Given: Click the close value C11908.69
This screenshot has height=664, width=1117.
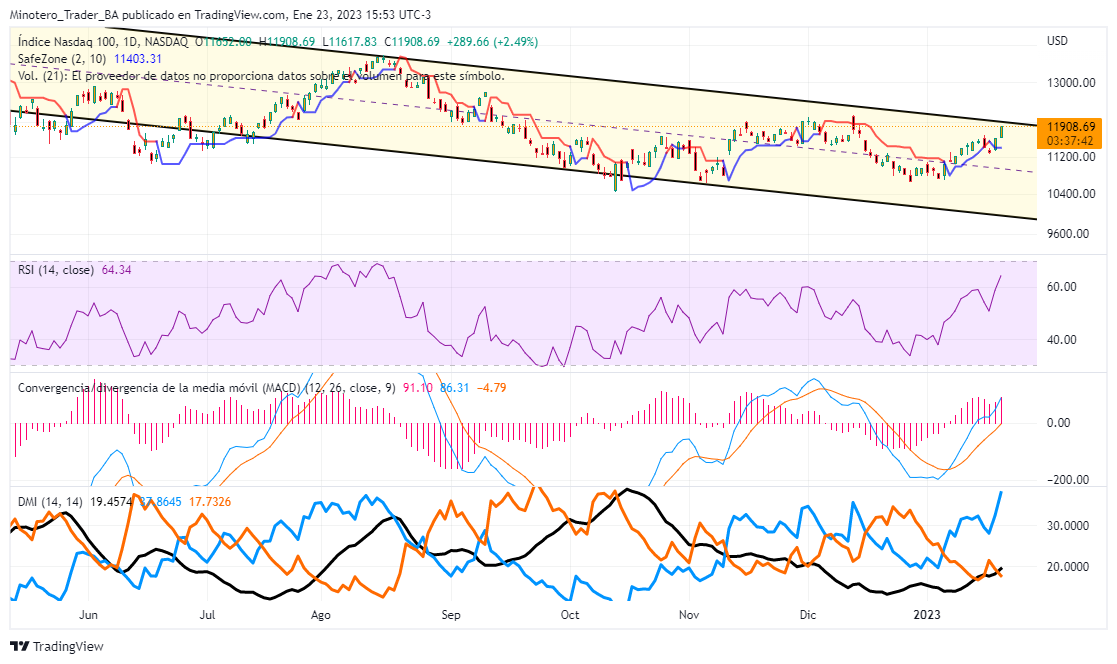Looking at the screenshot, I should click(x=412, y=42).
